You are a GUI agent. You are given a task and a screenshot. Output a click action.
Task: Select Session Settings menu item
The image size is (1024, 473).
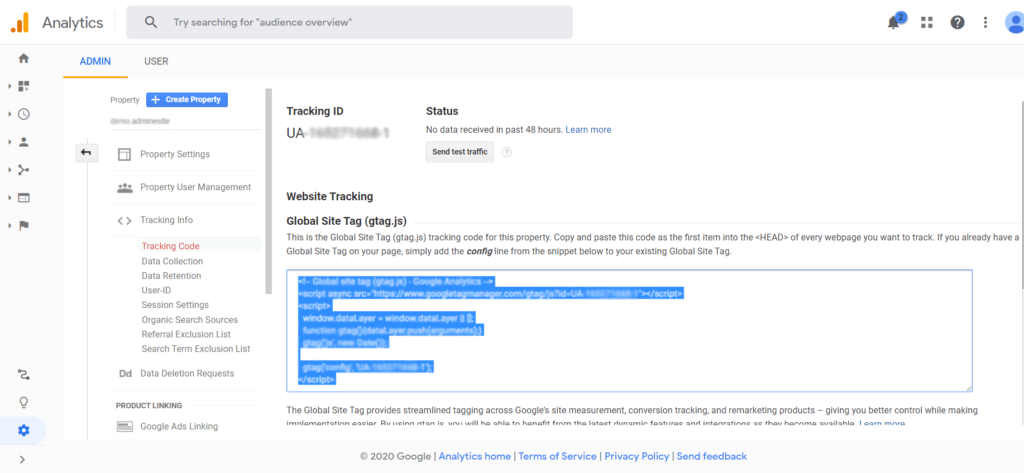tap(175, 305)
